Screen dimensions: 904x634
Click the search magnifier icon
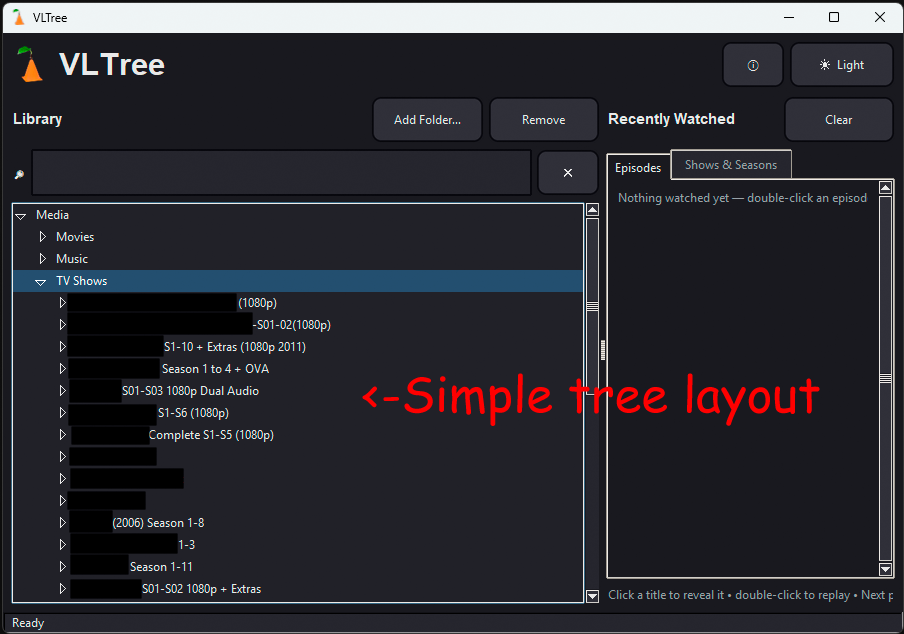19,174
